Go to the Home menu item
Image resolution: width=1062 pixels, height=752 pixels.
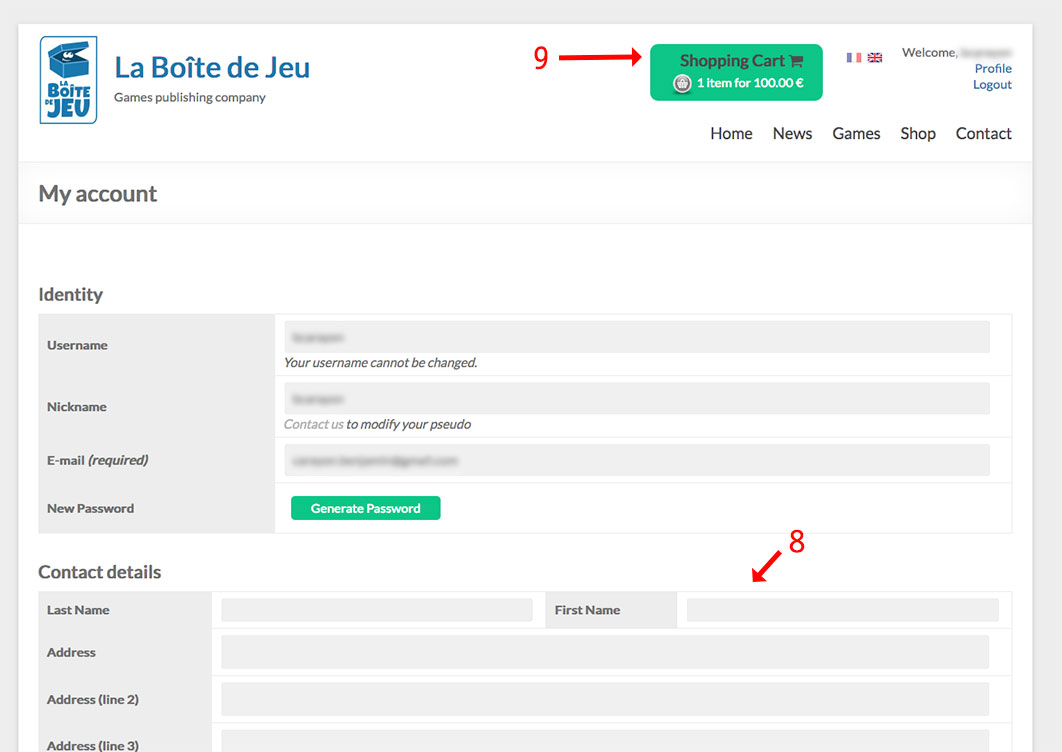click(x=731, y=134)
